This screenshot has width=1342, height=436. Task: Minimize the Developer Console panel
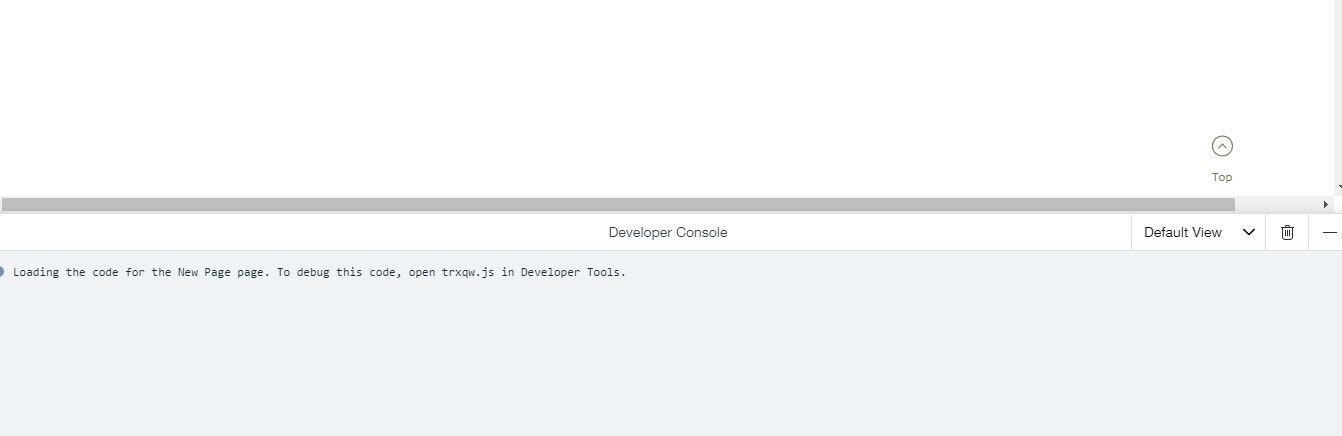tap(1329, 232)
